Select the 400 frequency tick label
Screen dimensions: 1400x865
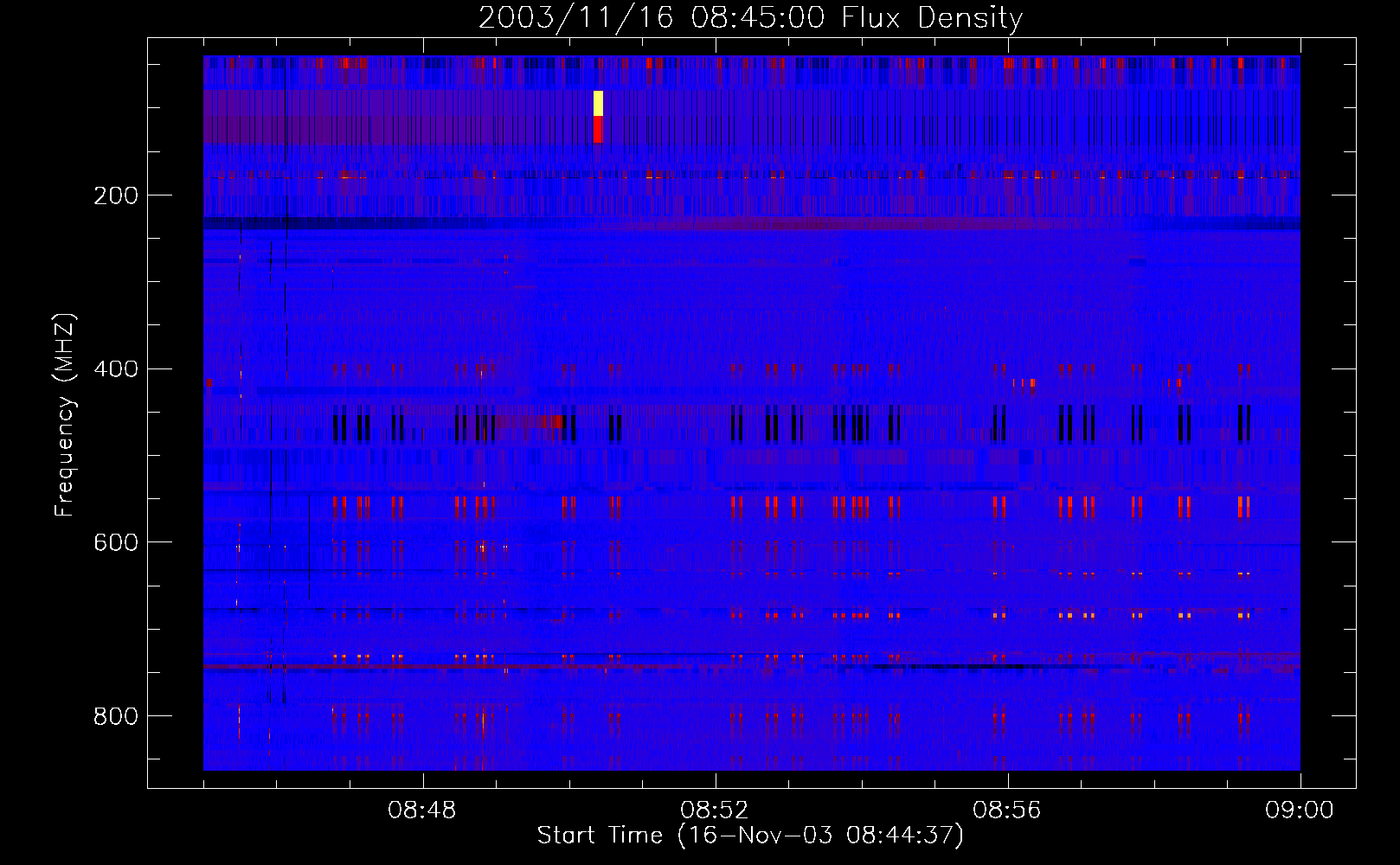click(x=116, y=369)
